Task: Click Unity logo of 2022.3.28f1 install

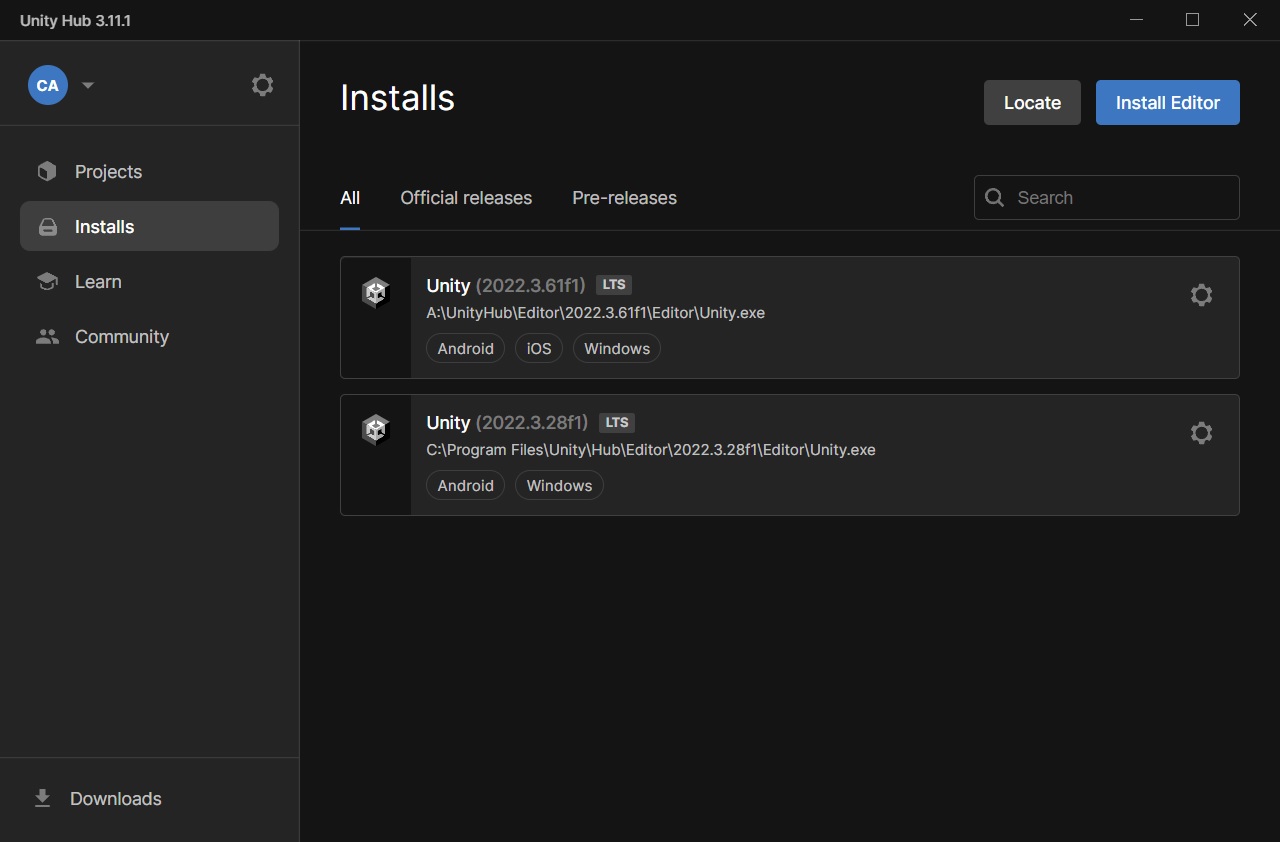Action: coord(375,430)
